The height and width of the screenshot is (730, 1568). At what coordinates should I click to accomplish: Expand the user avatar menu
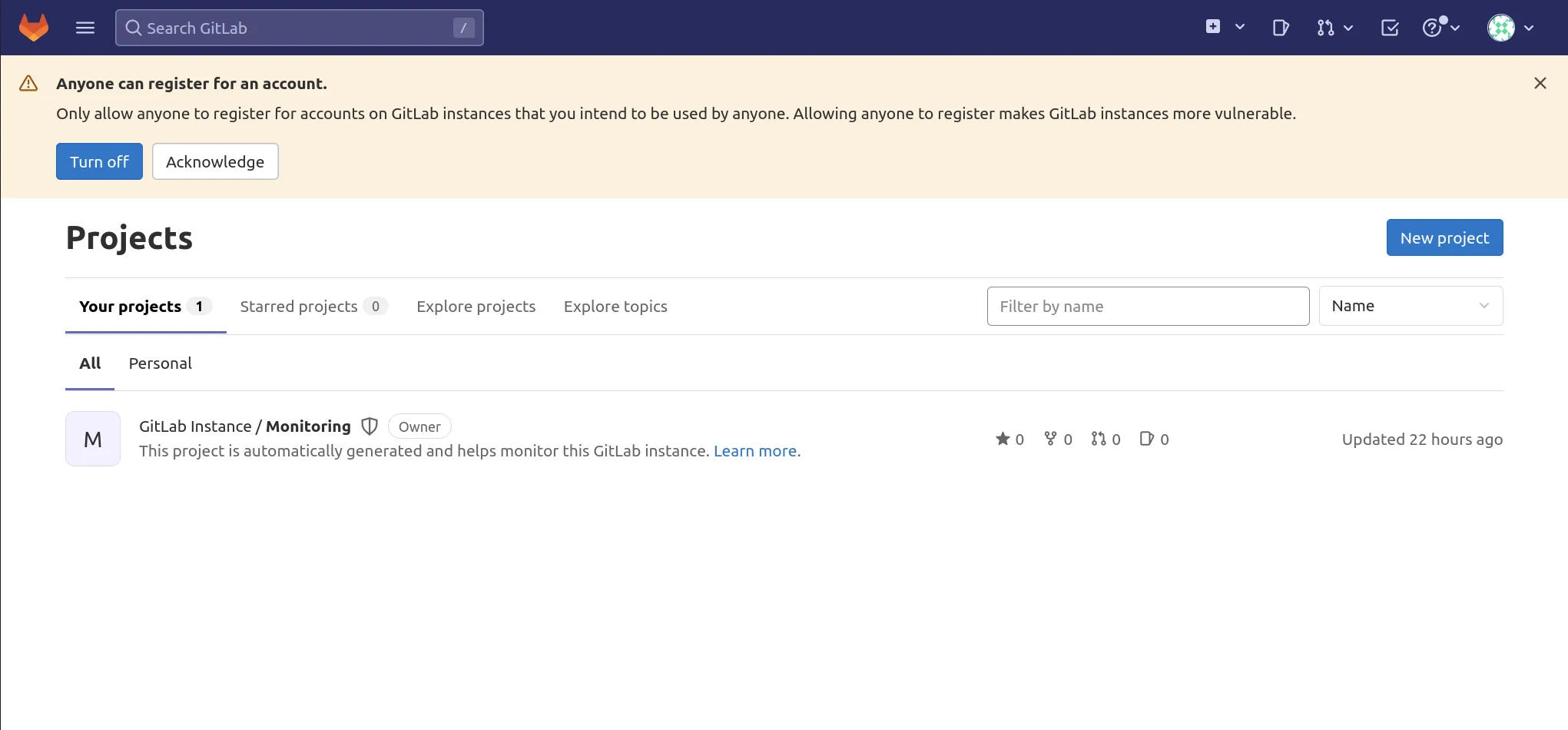point(1503,28)
